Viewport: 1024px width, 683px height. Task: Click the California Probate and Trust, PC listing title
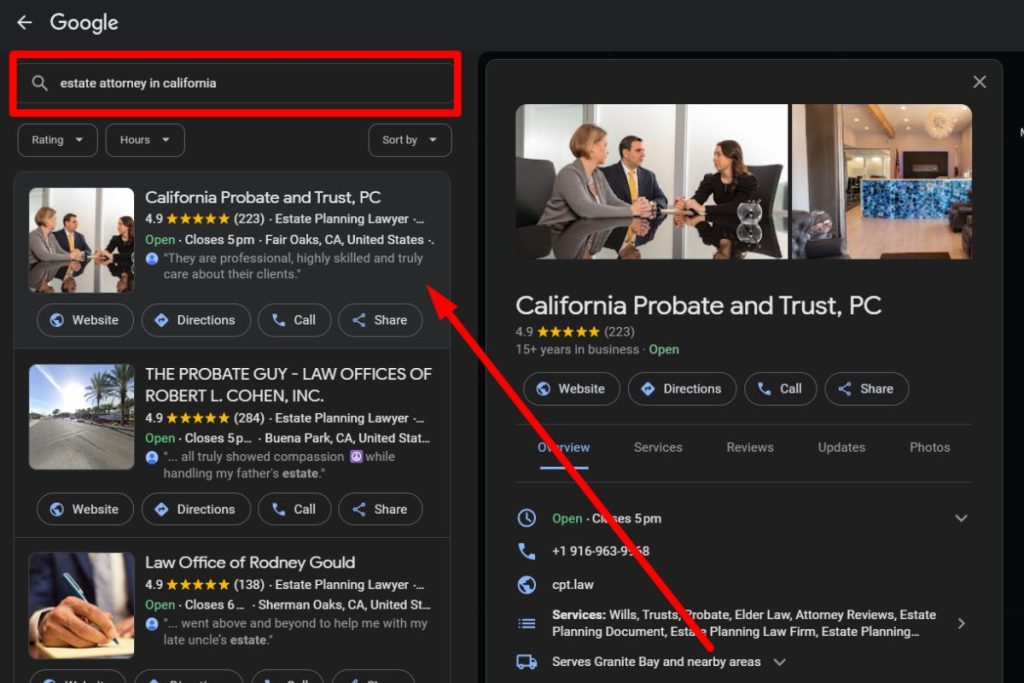coord(263,197)
